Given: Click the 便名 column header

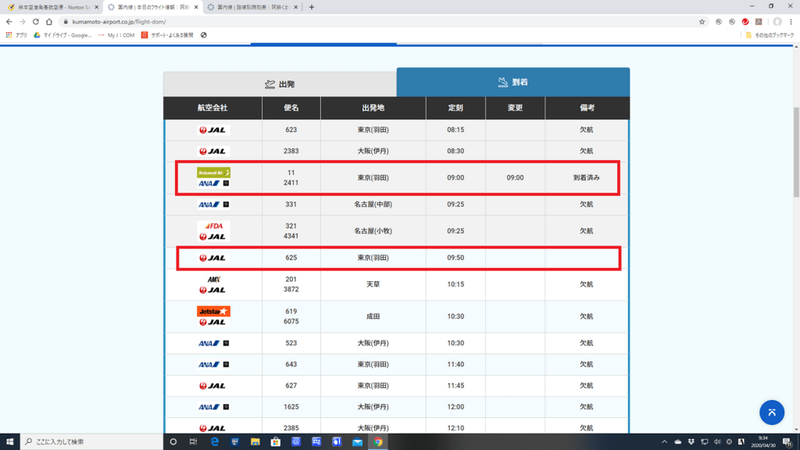Looking at the screenshot, I should point(291,108).
